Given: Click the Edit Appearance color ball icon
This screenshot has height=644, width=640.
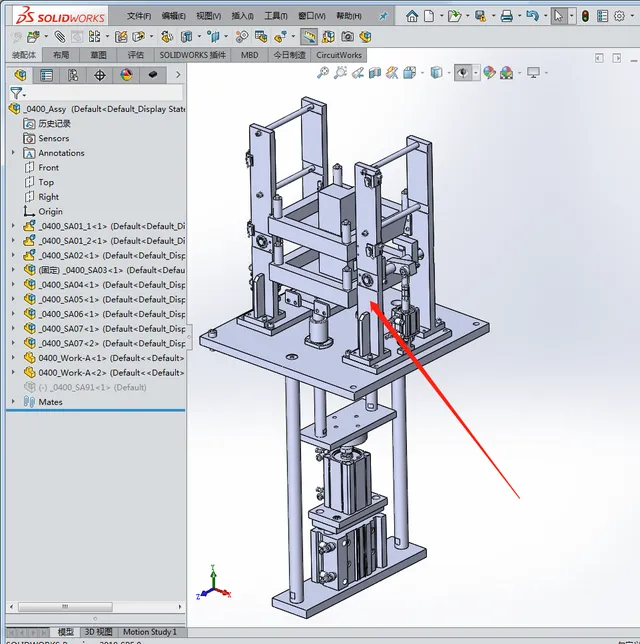Looking at the screenshot, I should [x=489, y=73].
